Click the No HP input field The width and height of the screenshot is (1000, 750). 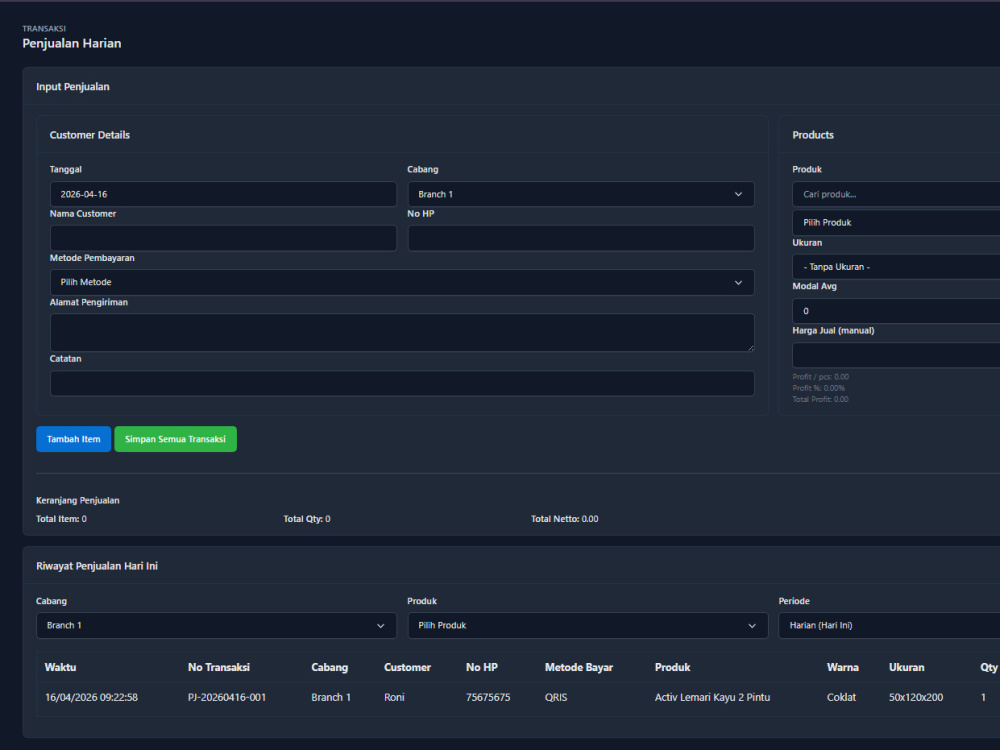click(x=580, y=238)
